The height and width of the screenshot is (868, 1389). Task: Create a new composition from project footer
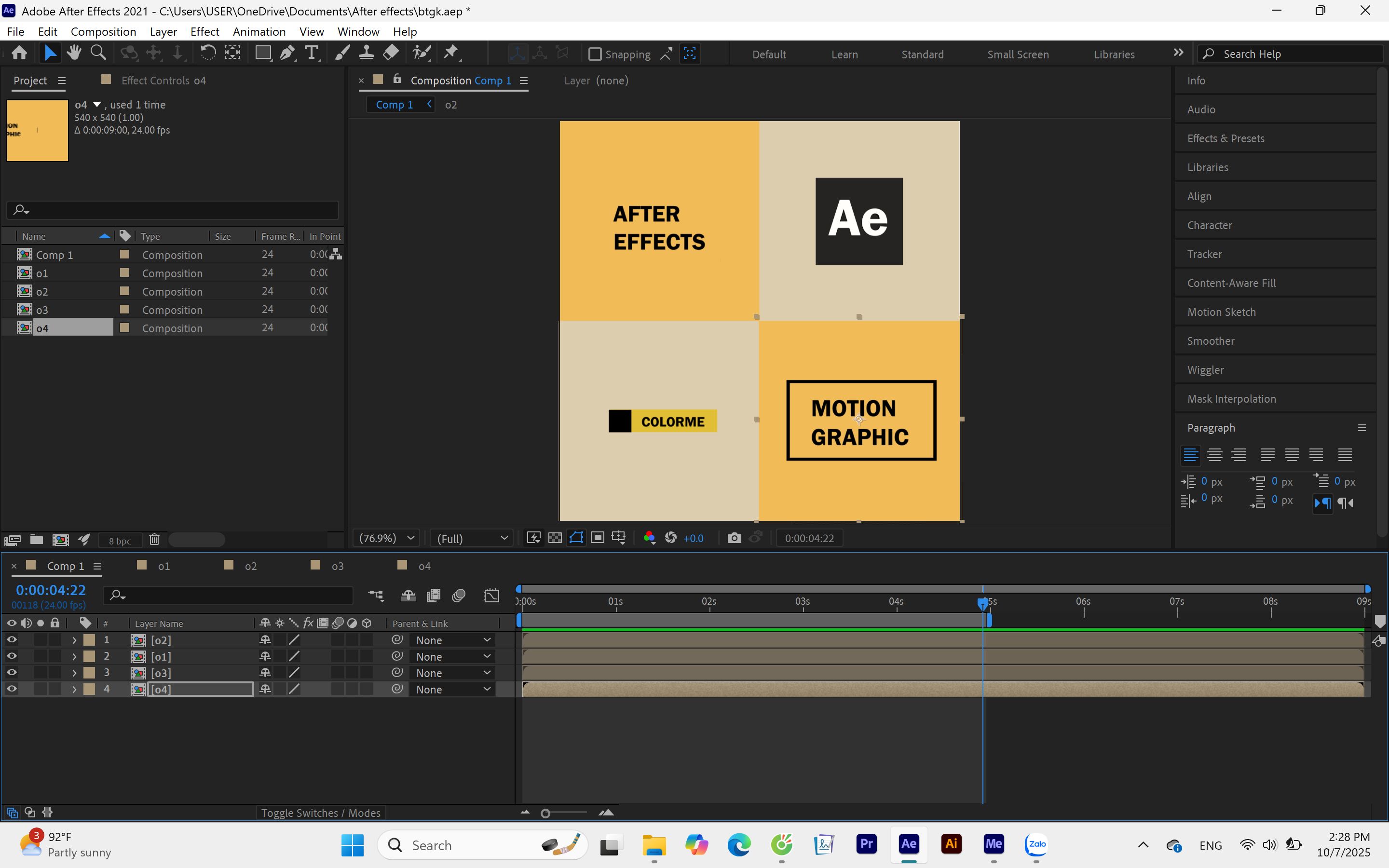pos(60,540)
